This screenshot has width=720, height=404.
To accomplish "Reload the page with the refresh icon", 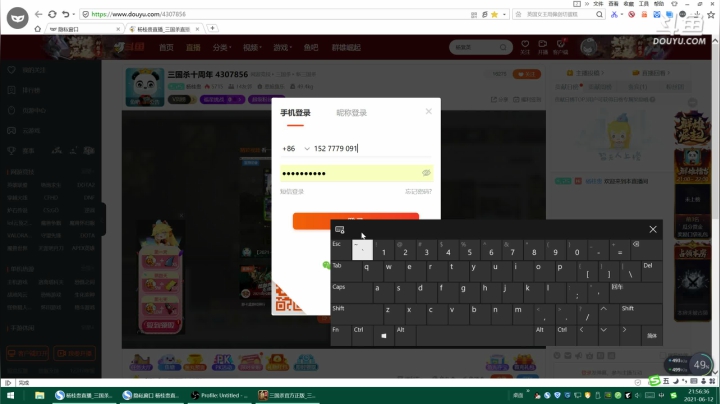I will [52, 14].
